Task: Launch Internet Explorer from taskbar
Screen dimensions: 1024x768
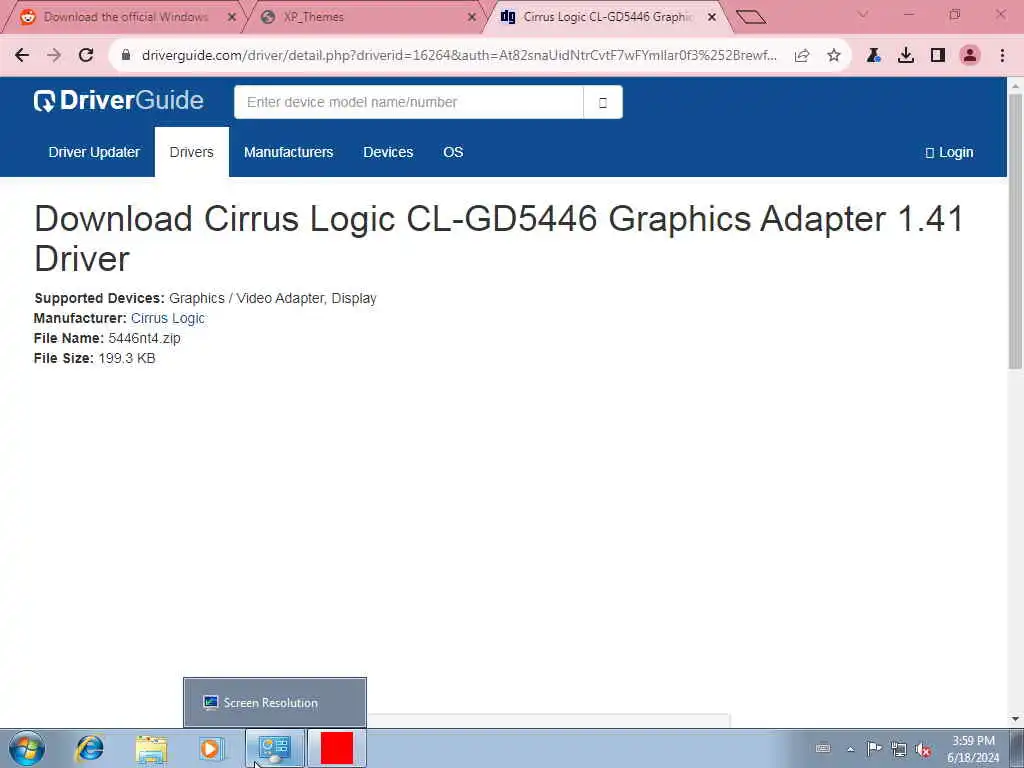Action: (x=89, y=748)
